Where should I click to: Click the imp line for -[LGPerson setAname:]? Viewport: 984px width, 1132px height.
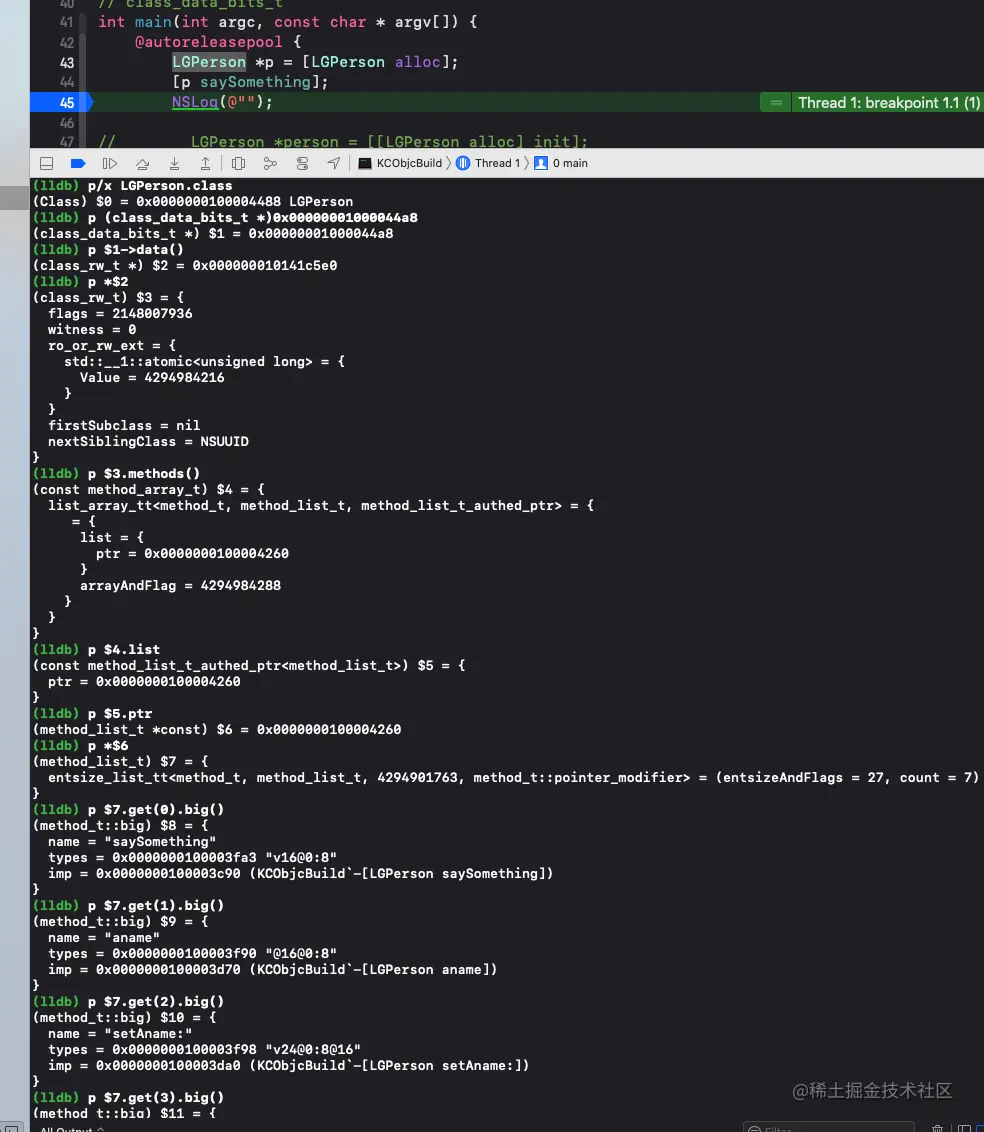(289, 1066)
